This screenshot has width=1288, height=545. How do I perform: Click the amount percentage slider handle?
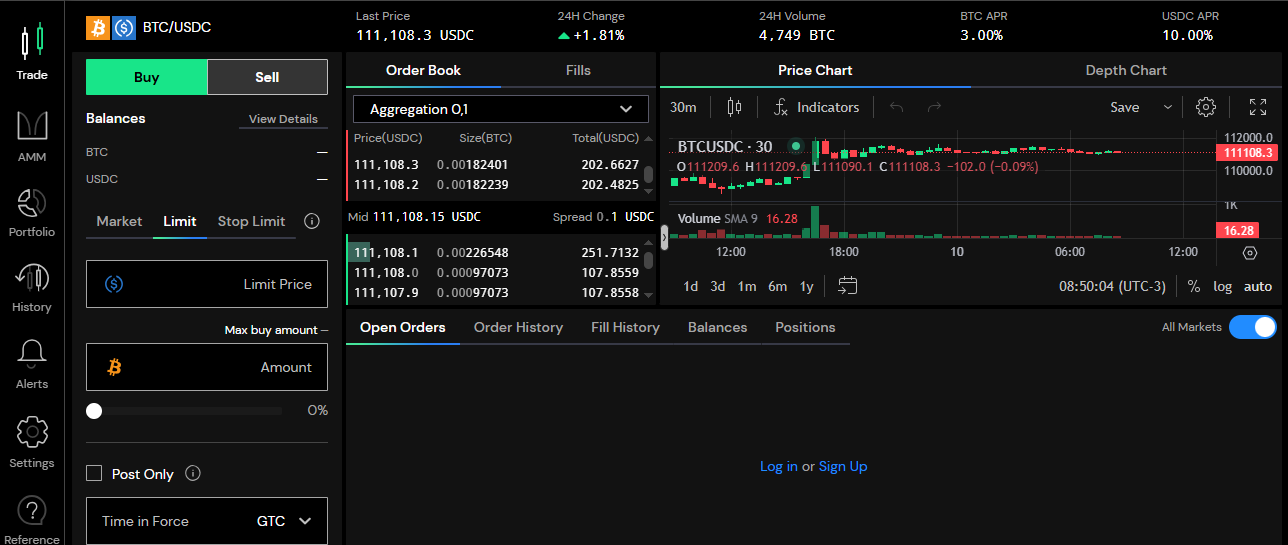(x=94, y=411)
